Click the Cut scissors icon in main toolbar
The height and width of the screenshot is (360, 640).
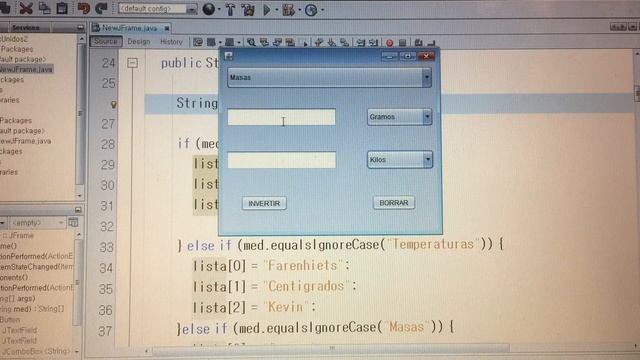coord(26,8)
